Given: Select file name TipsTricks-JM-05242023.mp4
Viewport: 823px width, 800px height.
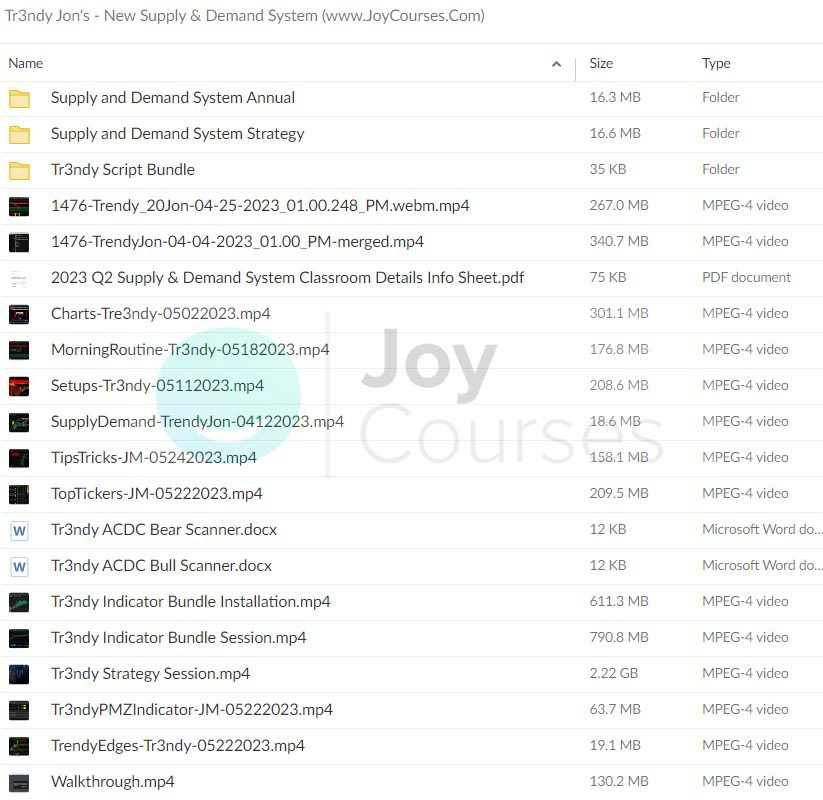Looking at the screenshot, I should (x=154, y=458).
